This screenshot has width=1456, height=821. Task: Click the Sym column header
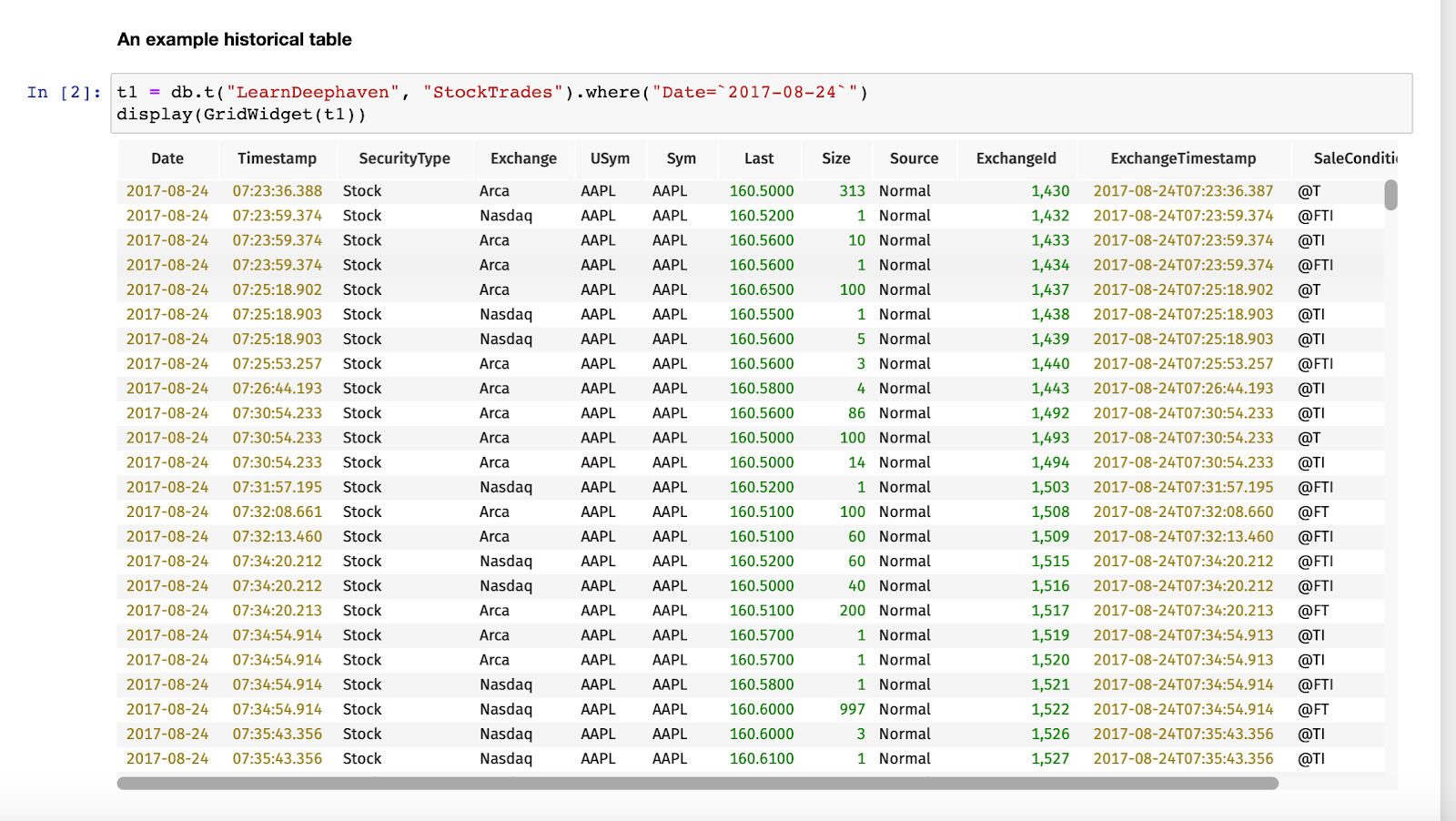[681, 158]
